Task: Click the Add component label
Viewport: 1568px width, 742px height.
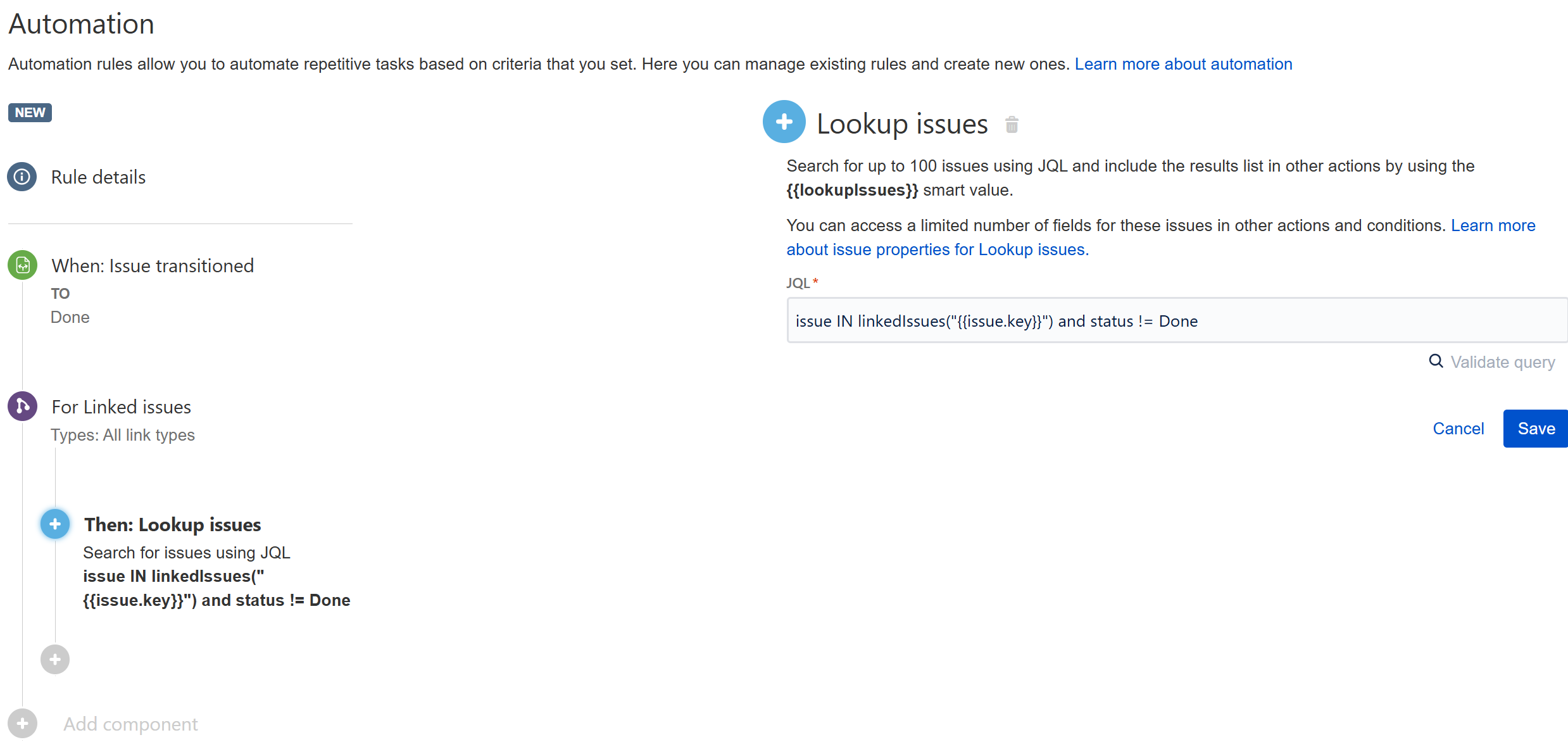Action: [130, 724]
